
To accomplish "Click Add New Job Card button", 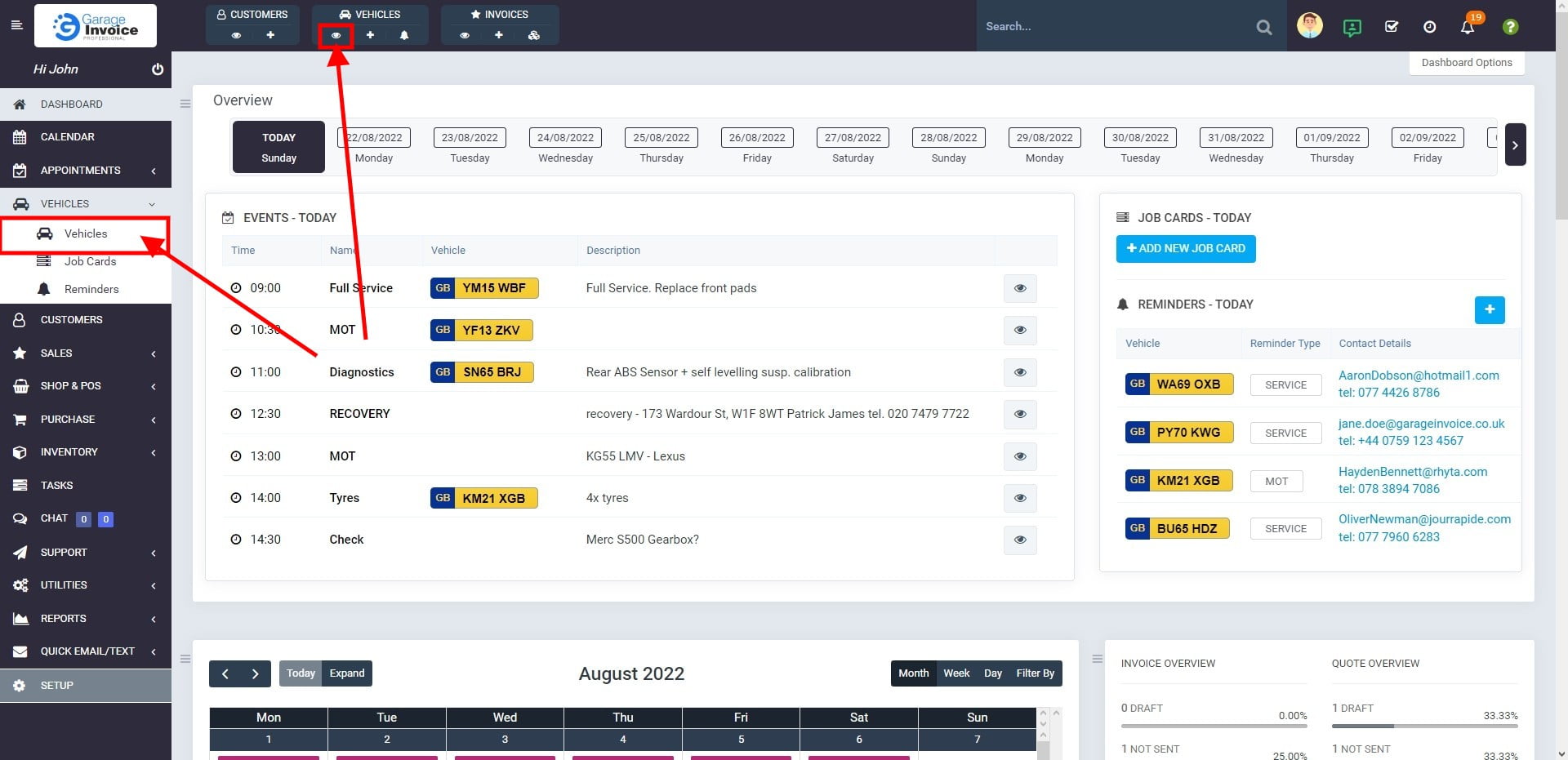I will [1185, 248].
